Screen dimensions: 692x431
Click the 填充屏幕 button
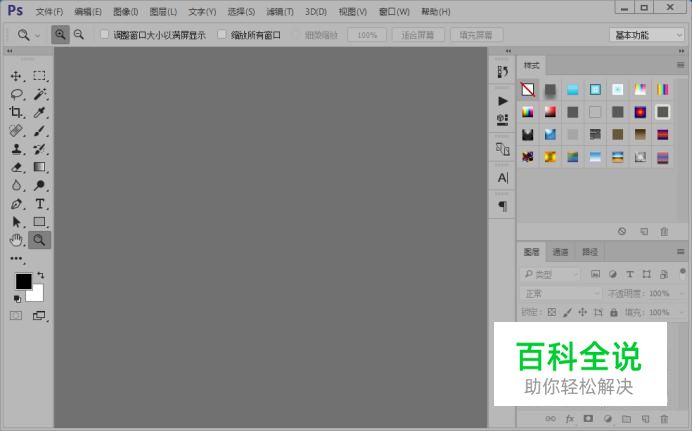pyautogui.click(x=476, y=35)
